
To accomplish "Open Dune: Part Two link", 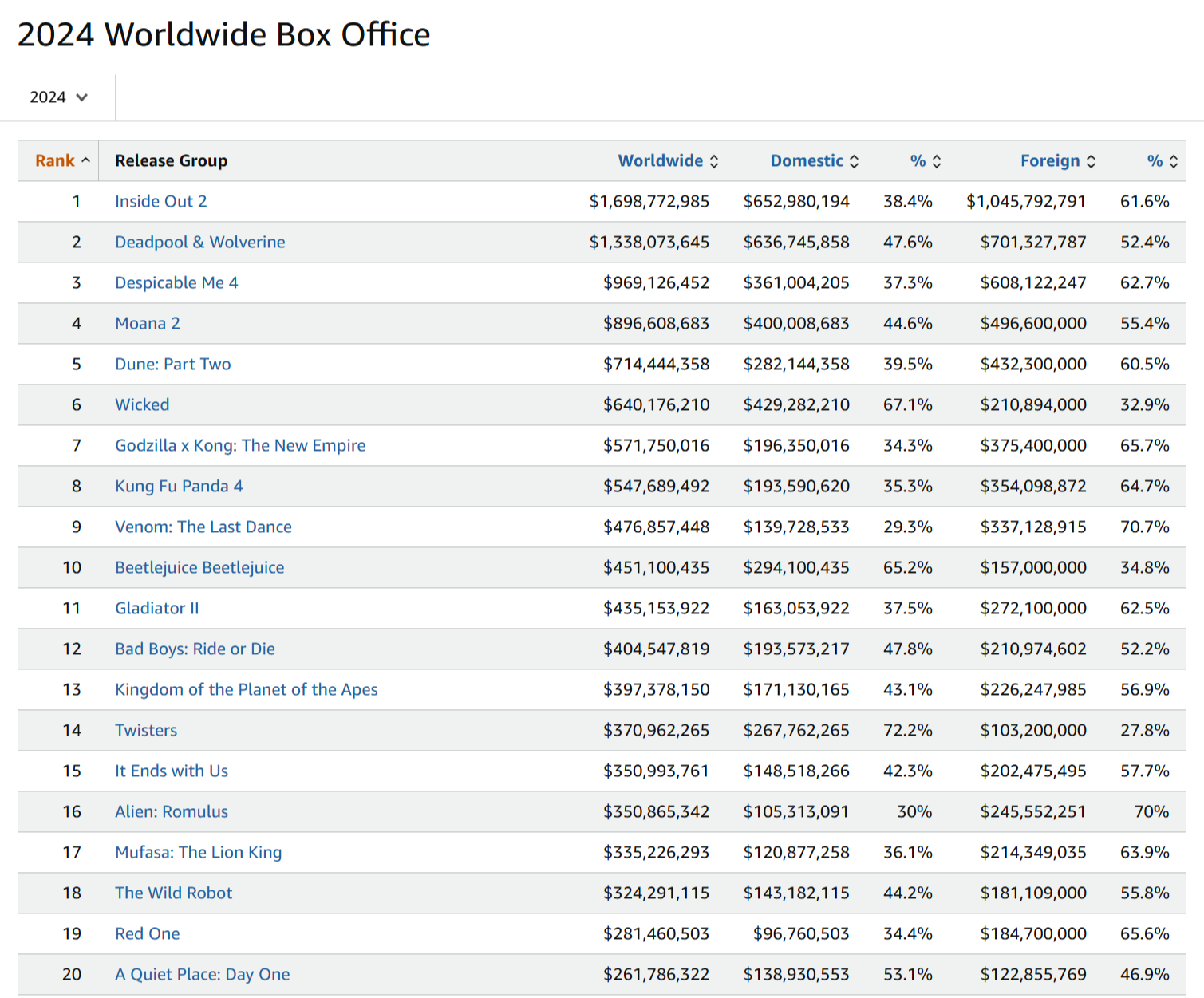I will click(x=173, y=364).
